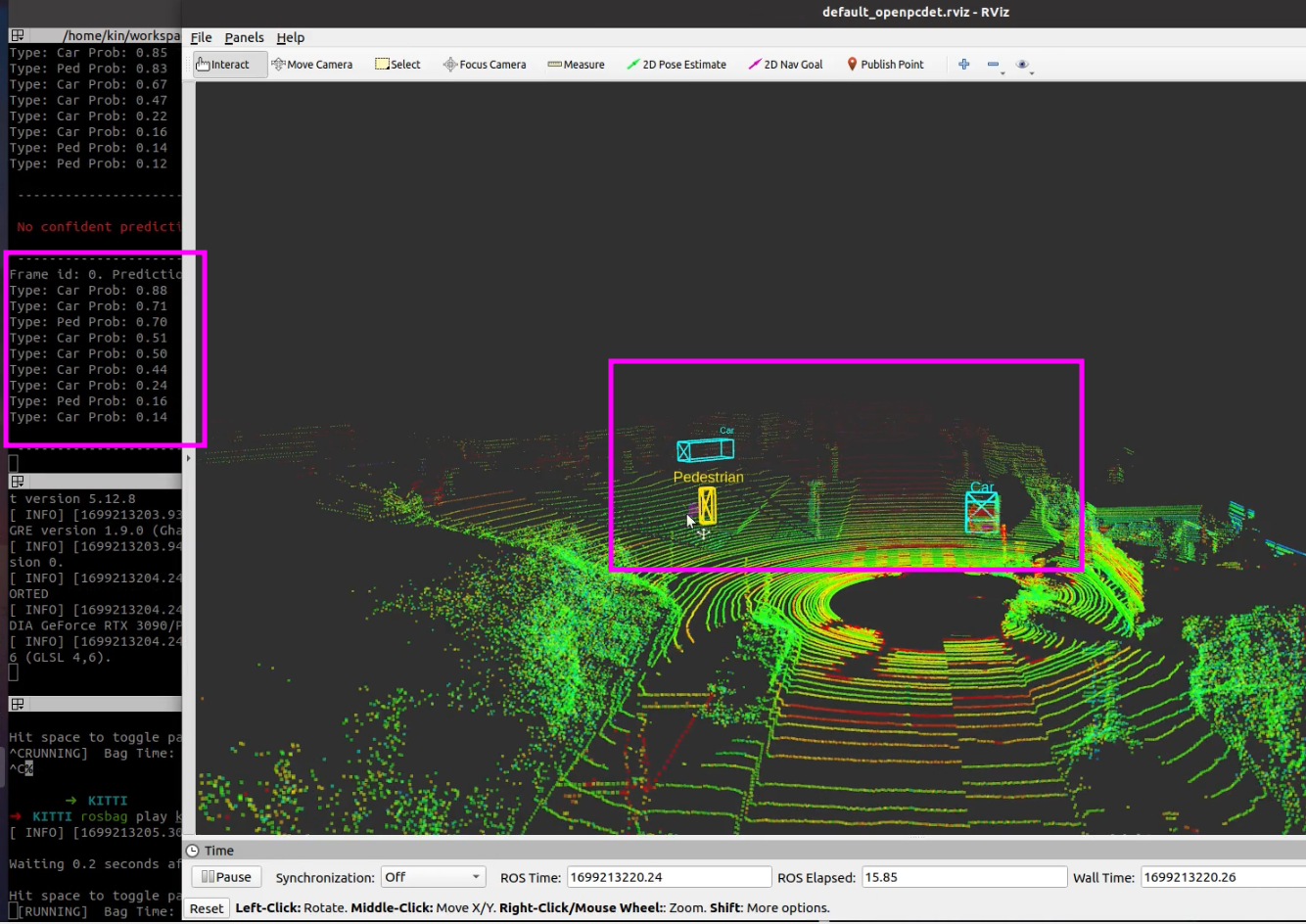This screenshot has width=1306, height=924.
Task: Click terminal line 'Type: Car Prob: 0.51'
Action: tap(88, 338)
